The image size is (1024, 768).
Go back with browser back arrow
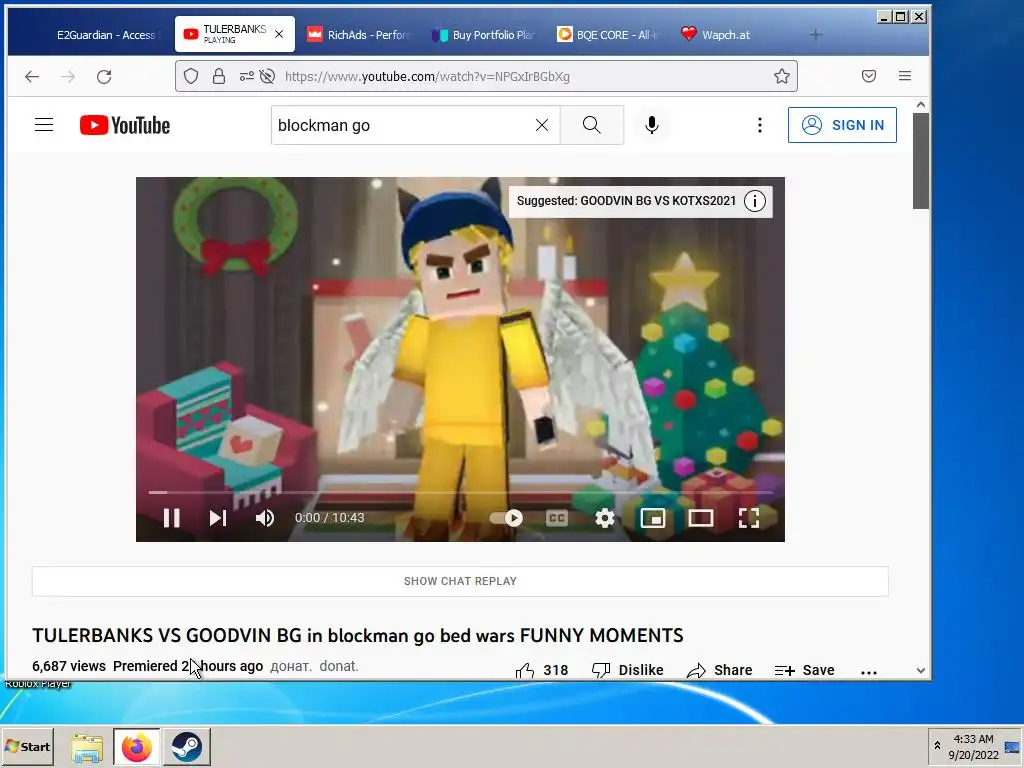32,76
